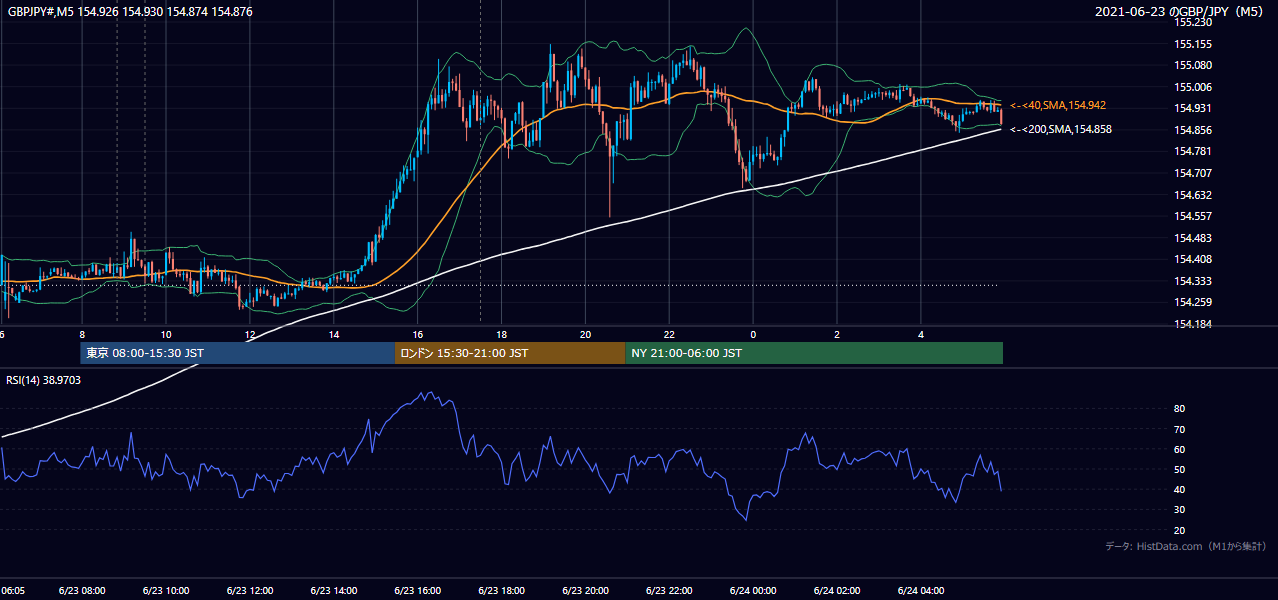
Task: Click the 6/23 20:00 time axis label
Action: click(586, 591)
